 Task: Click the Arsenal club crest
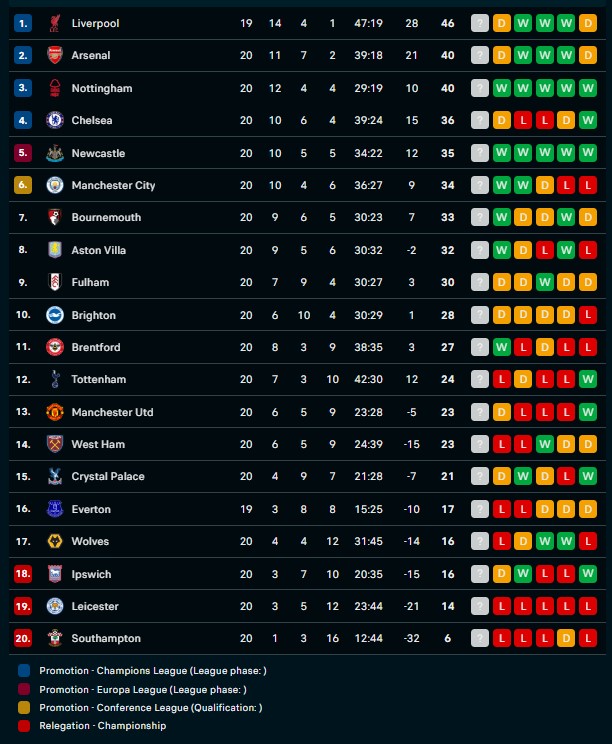[x=55, y=55]
